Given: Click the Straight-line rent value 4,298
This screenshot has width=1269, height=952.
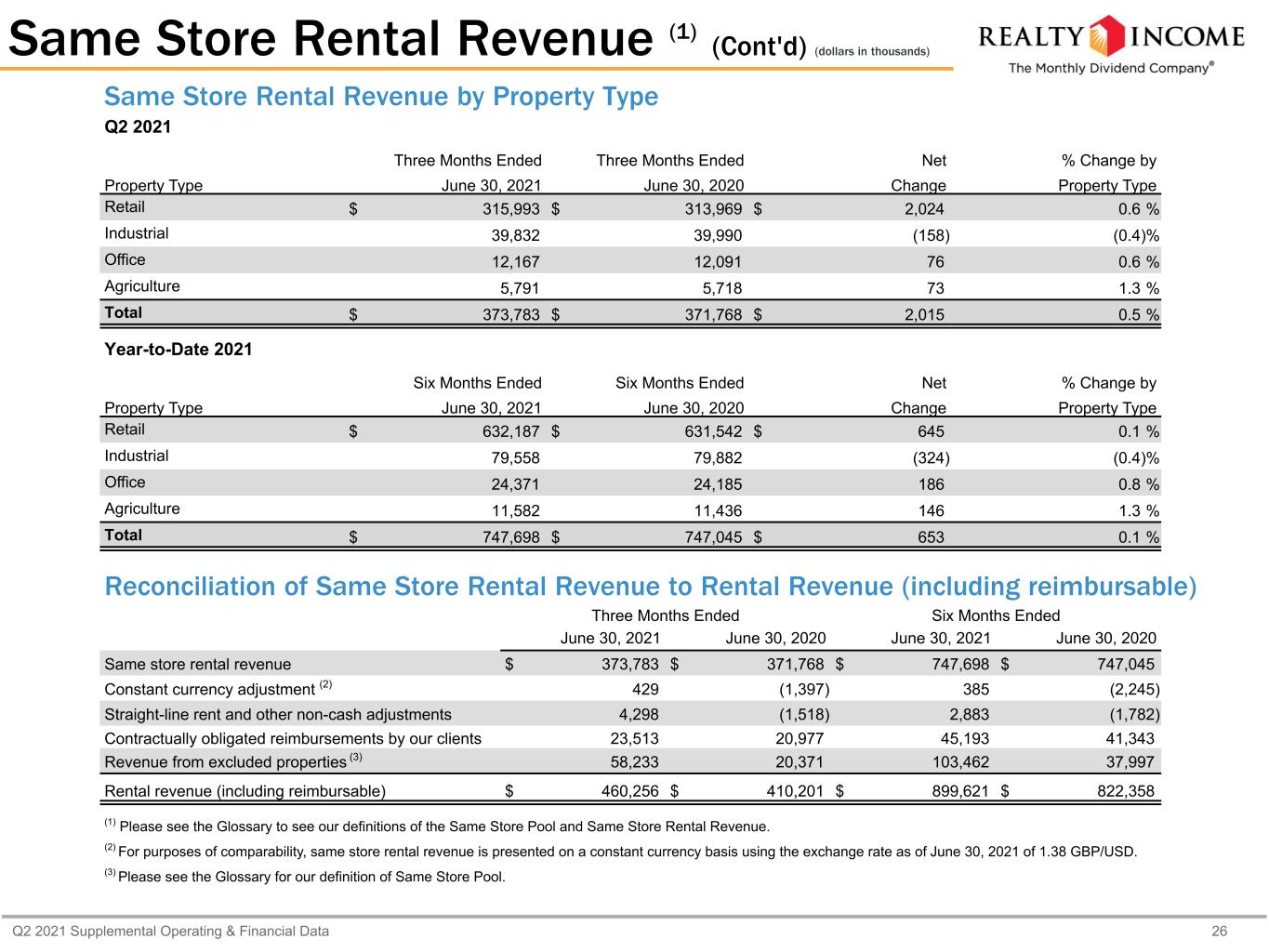Looking at the screenshot, I should [x=639, y=714].
